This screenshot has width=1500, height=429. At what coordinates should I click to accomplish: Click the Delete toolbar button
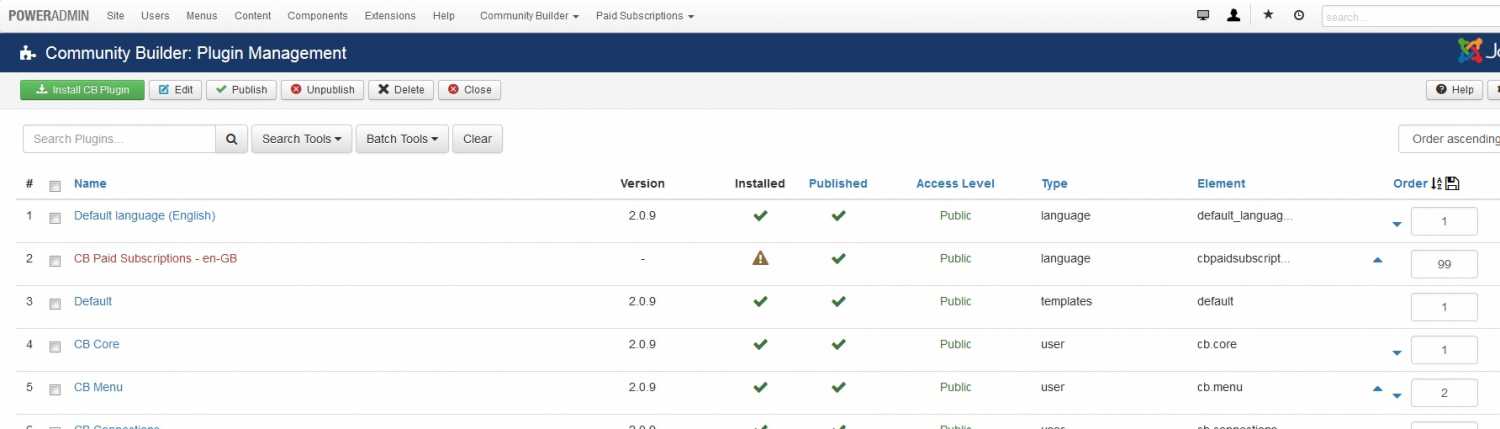400,90
